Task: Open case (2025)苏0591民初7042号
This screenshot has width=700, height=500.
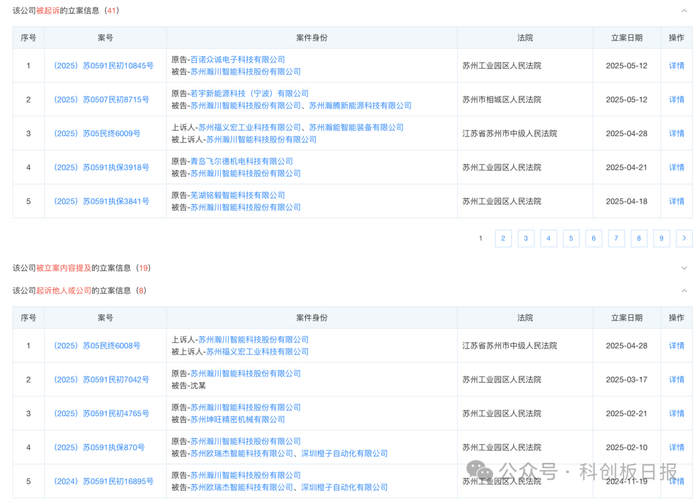Action: tap(101, 379)
